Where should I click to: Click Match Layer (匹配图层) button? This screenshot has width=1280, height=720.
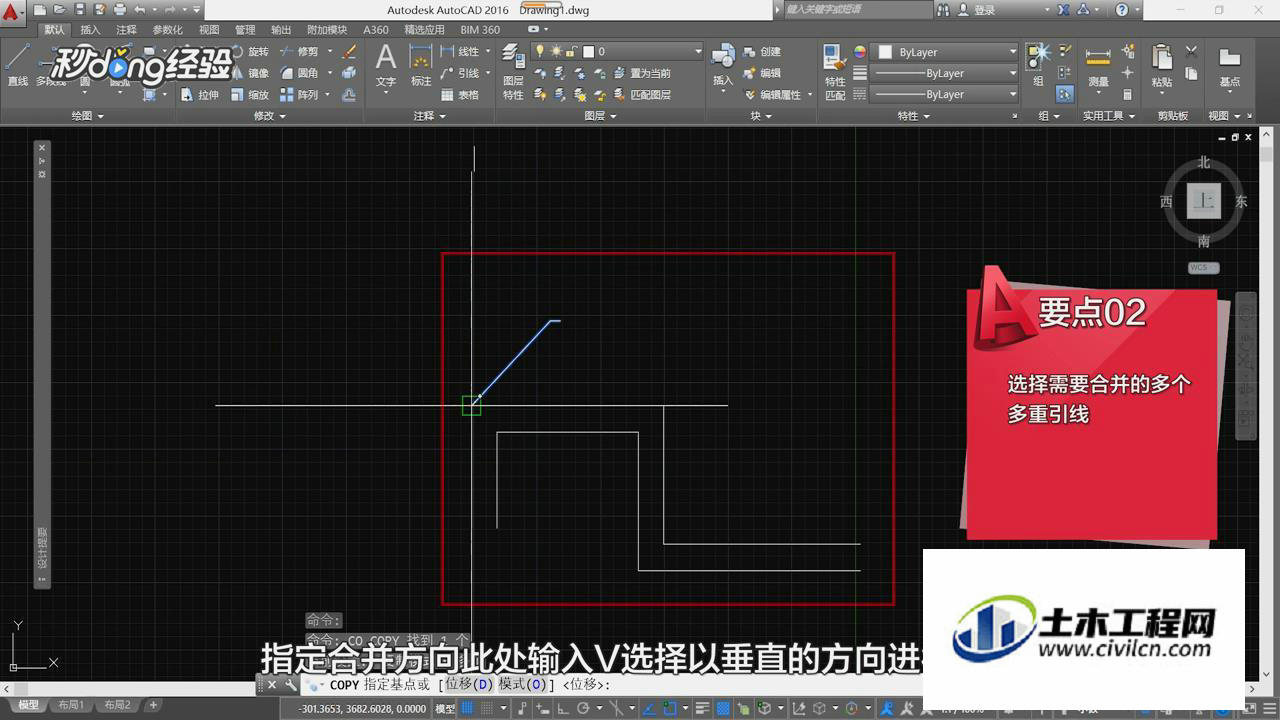pyautogui.click(x=642, y=95)
